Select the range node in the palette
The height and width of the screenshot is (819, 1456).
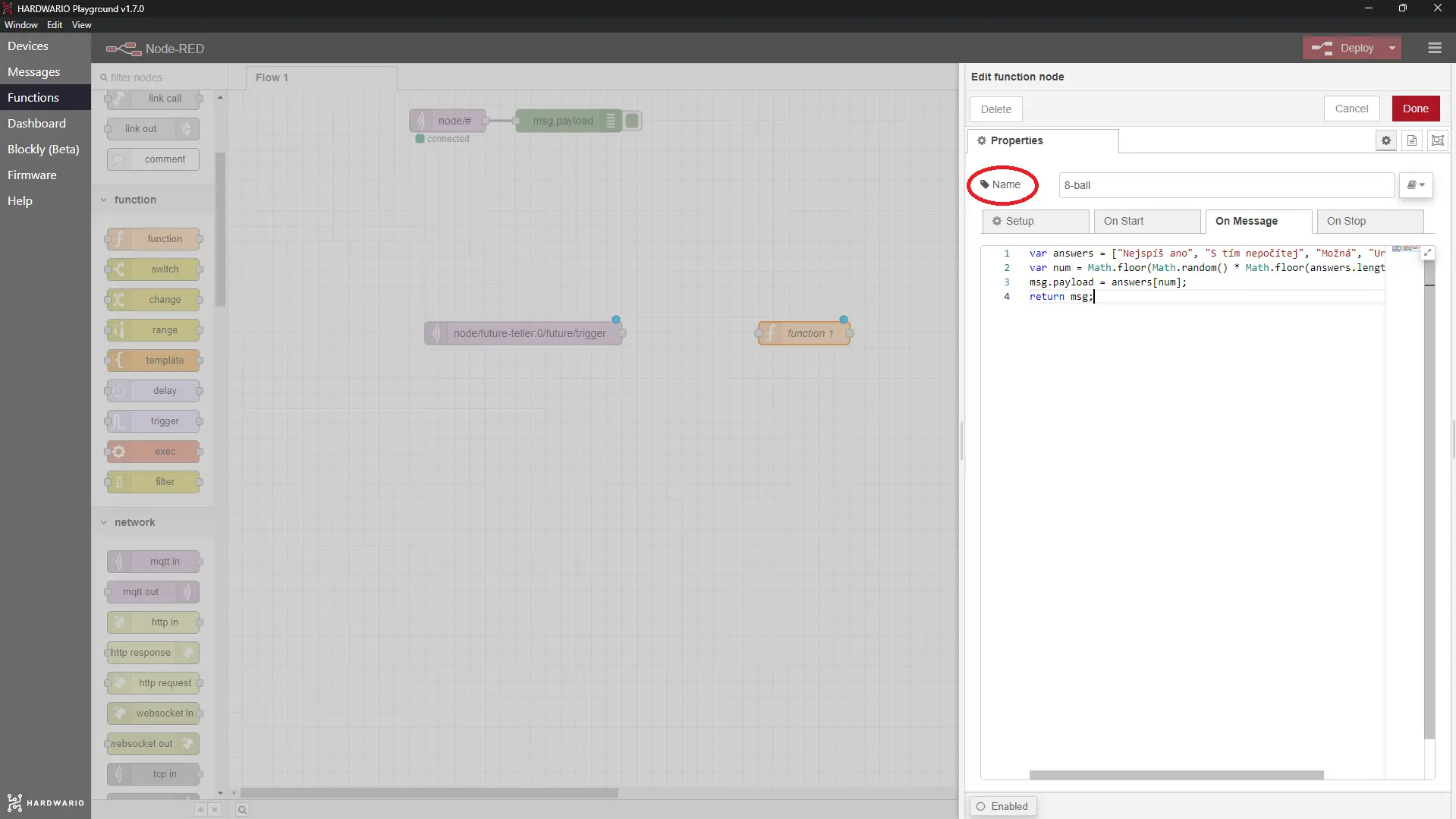153,330
